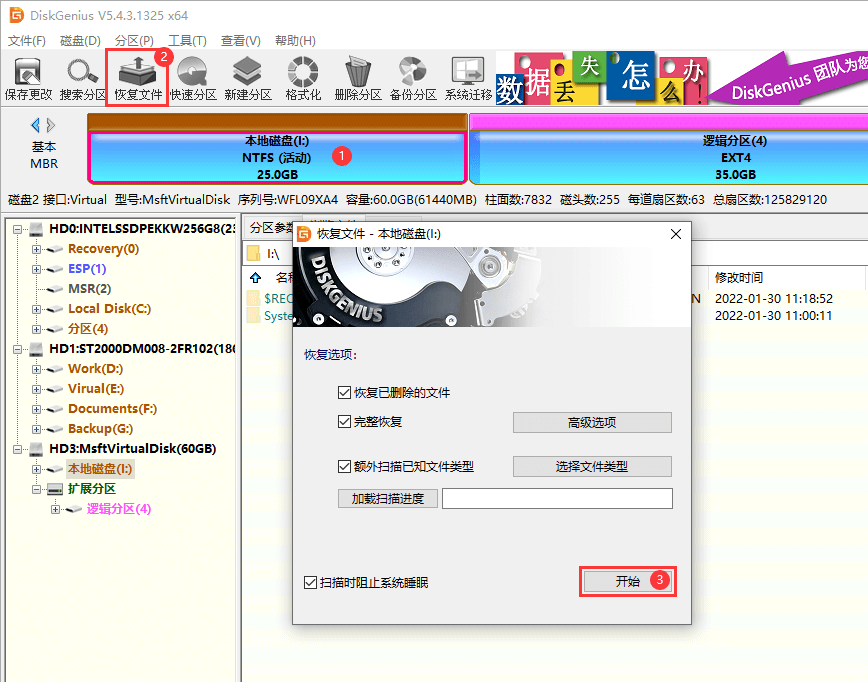Click the scan progress file path field
This screenshot has height=682, width=868.
coord(557,498)
